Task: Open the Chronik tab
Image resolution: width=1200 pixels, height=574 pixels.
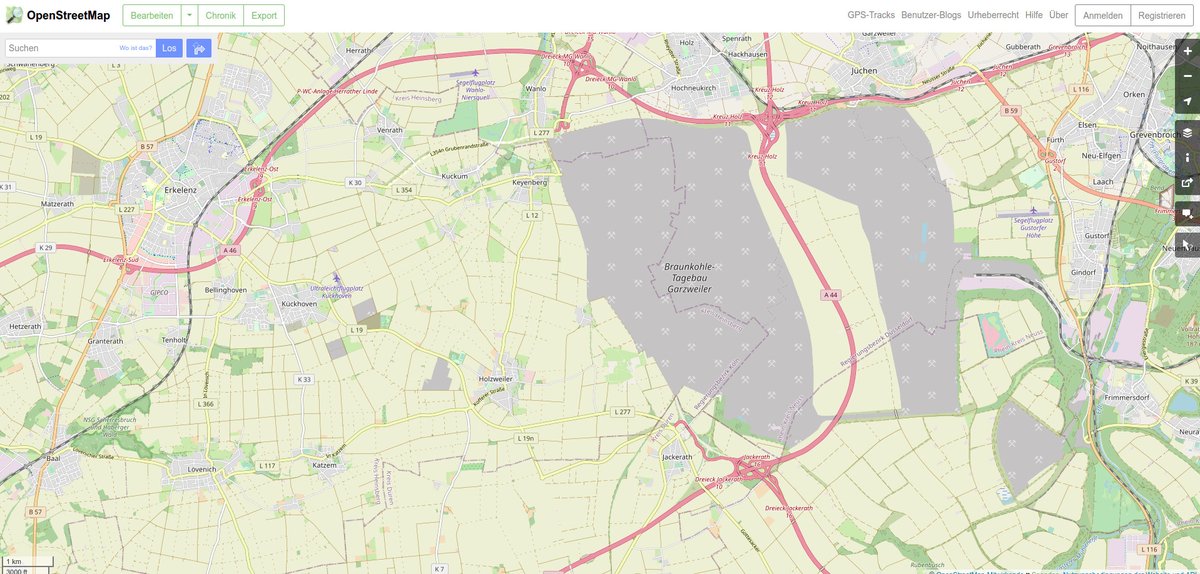Action: pyautogui.click(x=220, y=15)
